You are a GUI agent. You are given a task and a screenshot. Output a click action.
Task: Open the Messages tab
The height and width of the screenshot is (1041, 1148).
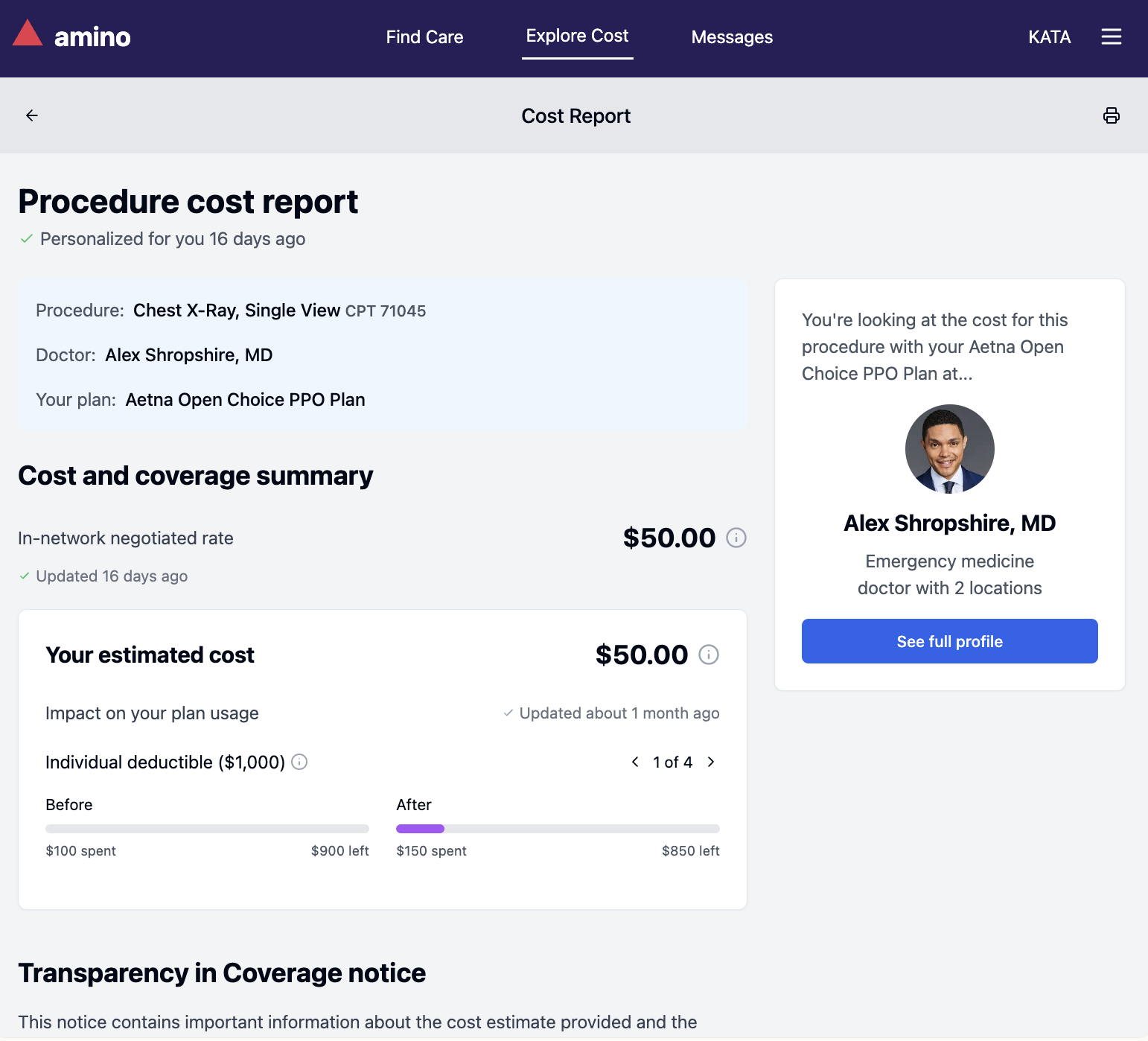pyautogui.click(x=732, y=37)
